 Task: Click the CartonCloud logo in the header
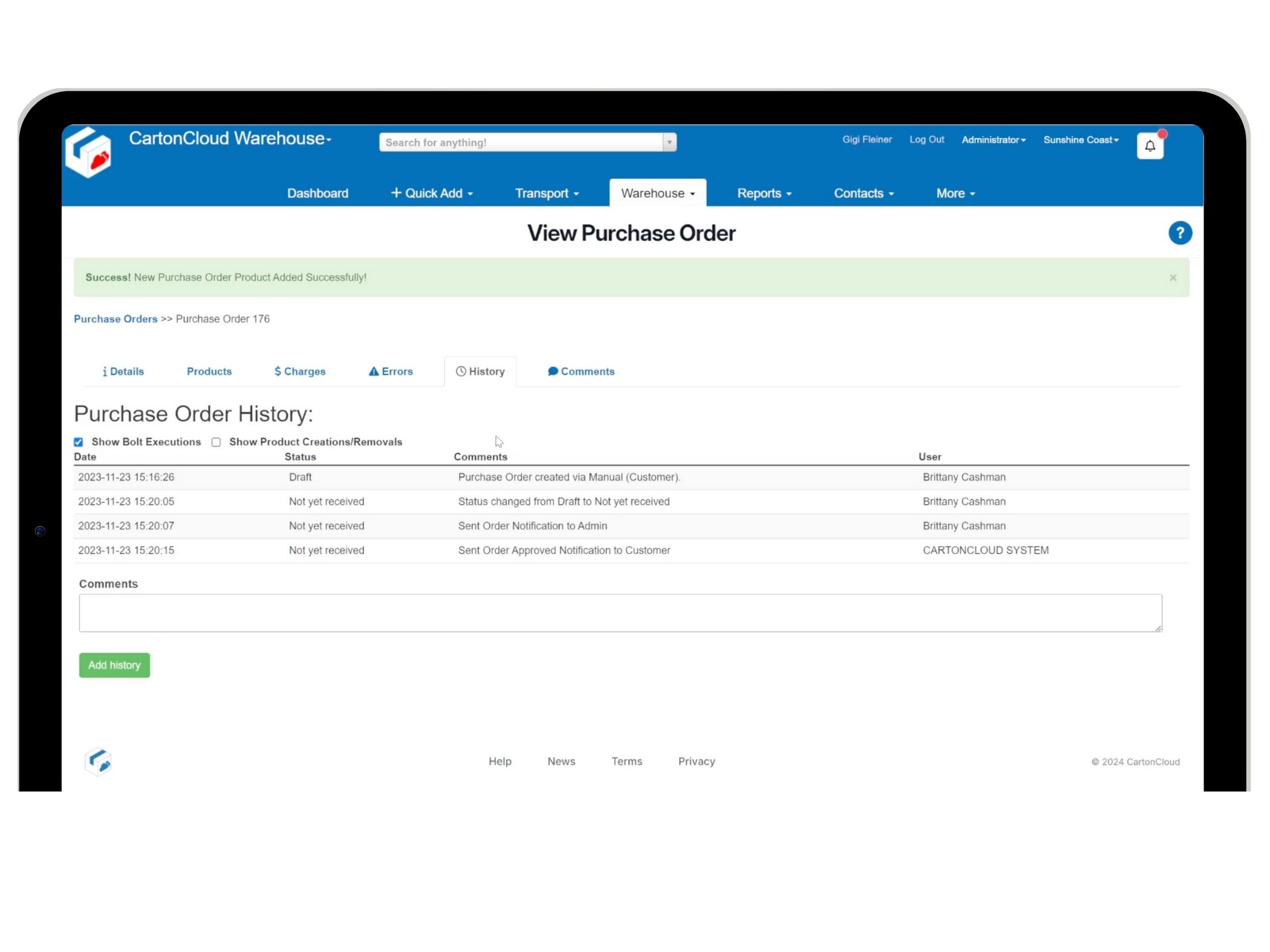(89, 152)
